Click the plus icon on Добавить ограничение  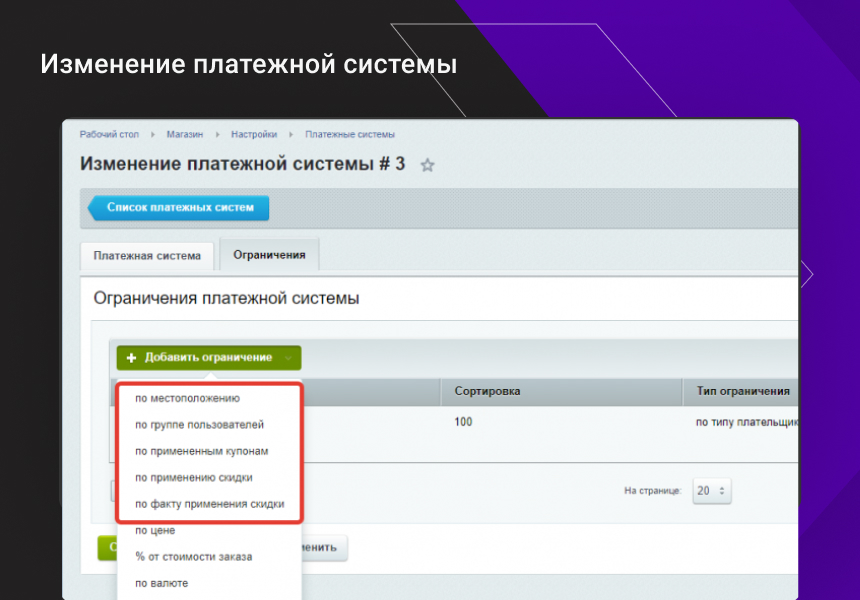(131, 358)
